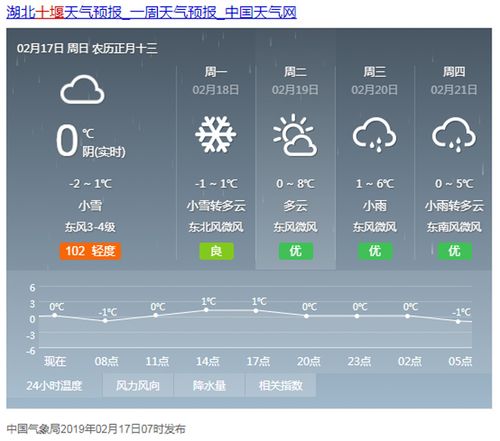Click the 优 air quality badge for 周三
The width and height of the screenshot is (500, 441).
(x=375, y=251)
